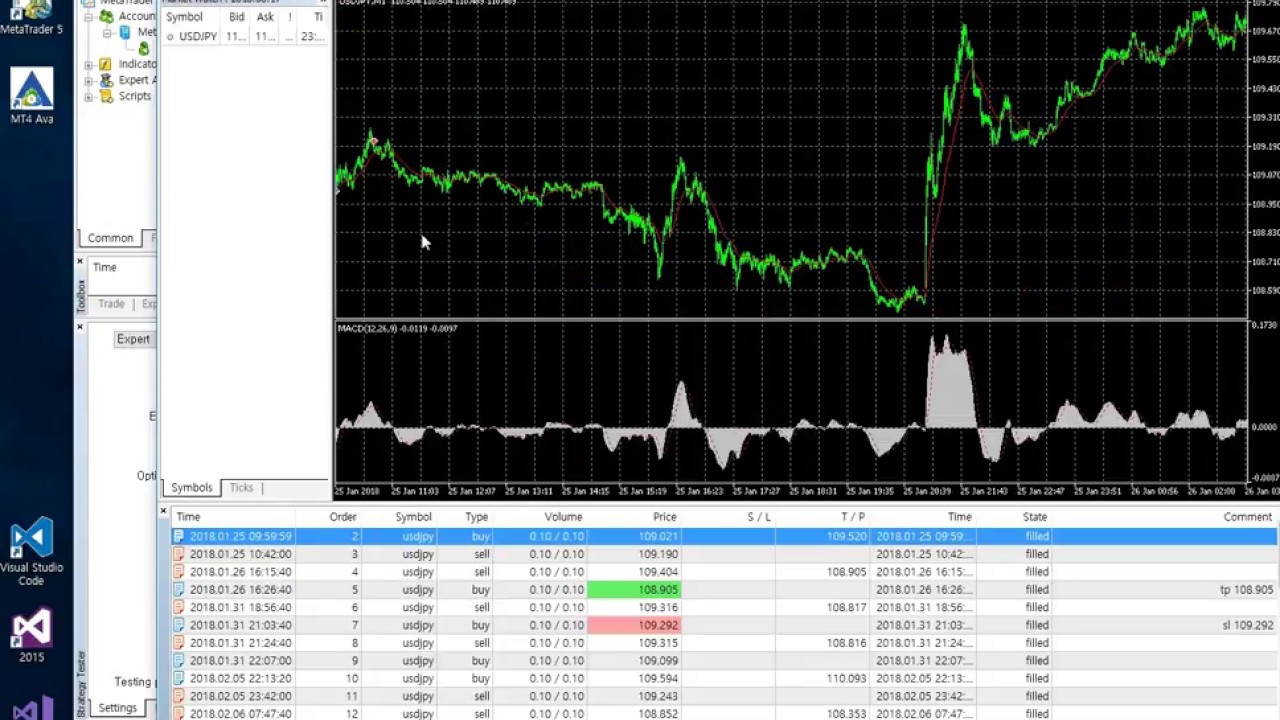Close the Strategy Tester panel with Expert button
This screenshot has width=1280, height=720.
point(80,327)
